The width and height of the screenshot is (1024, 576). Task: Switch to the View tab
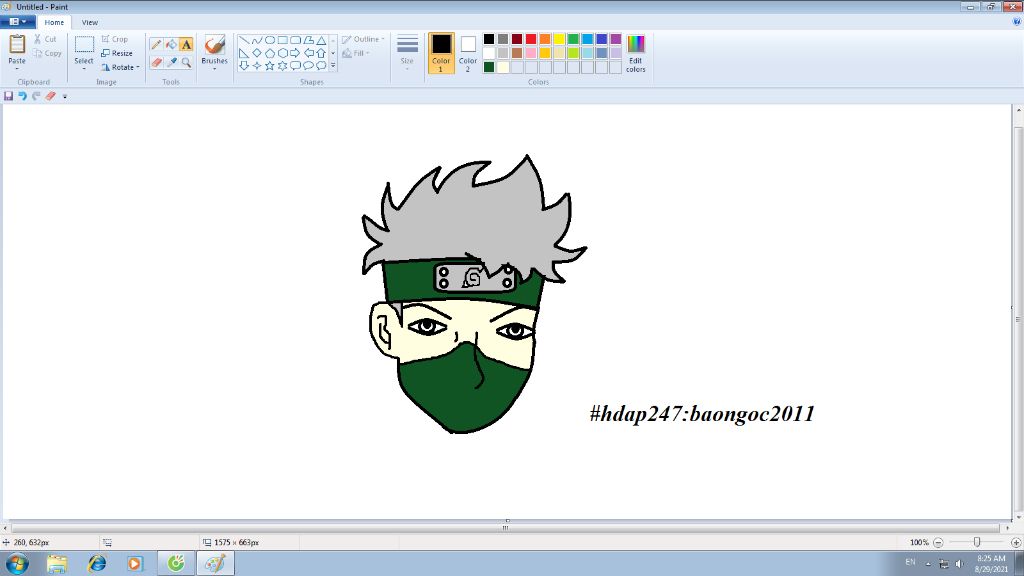tap(89, 22)
